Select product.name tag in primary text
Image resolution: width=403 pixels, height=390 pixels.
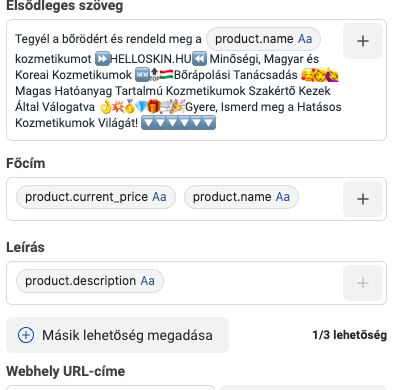click(263, 39)
